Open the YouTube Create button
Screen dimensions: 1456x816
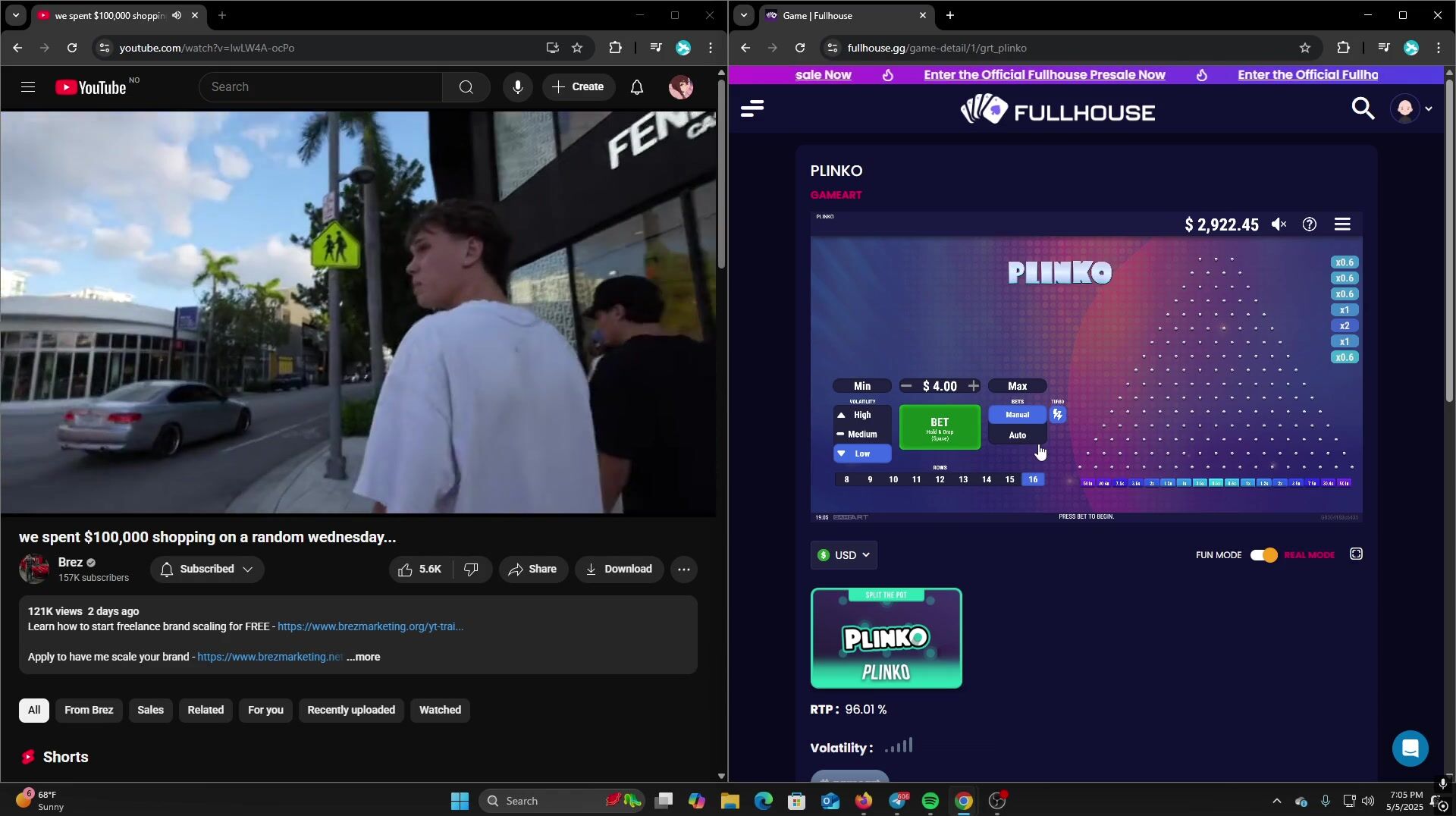click(x=578, y=86)
